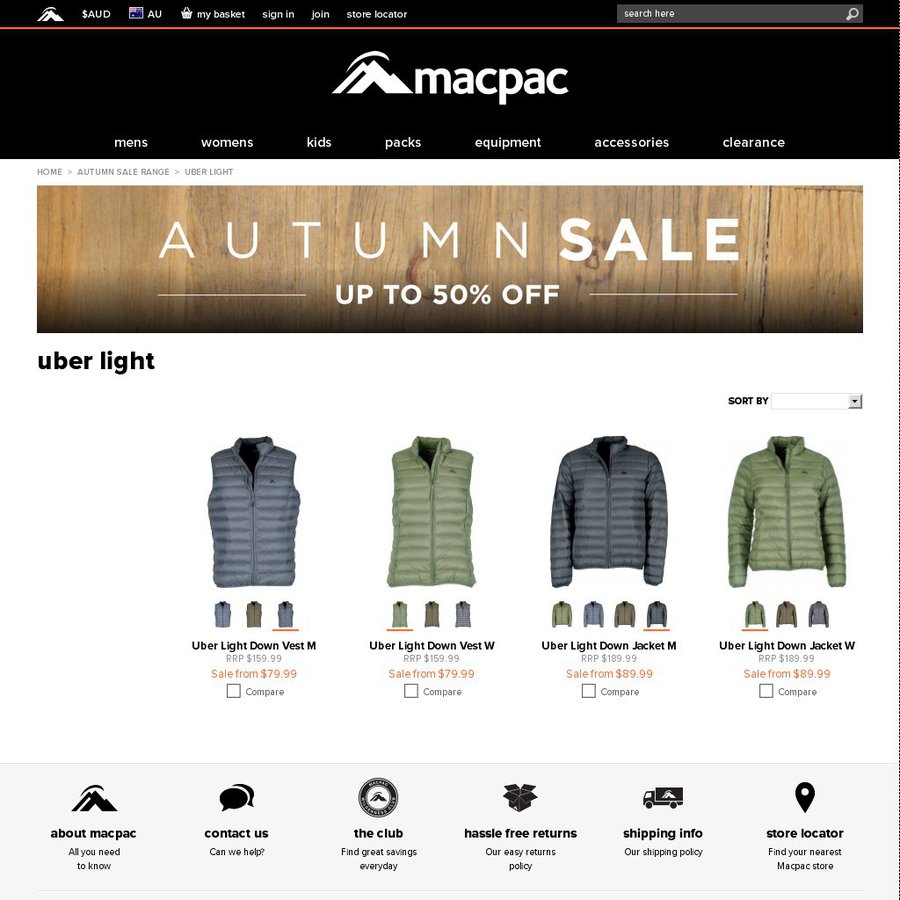Click the hassle free returns box icon
This screenshot has width=900, height=900.
coord(520,797)
